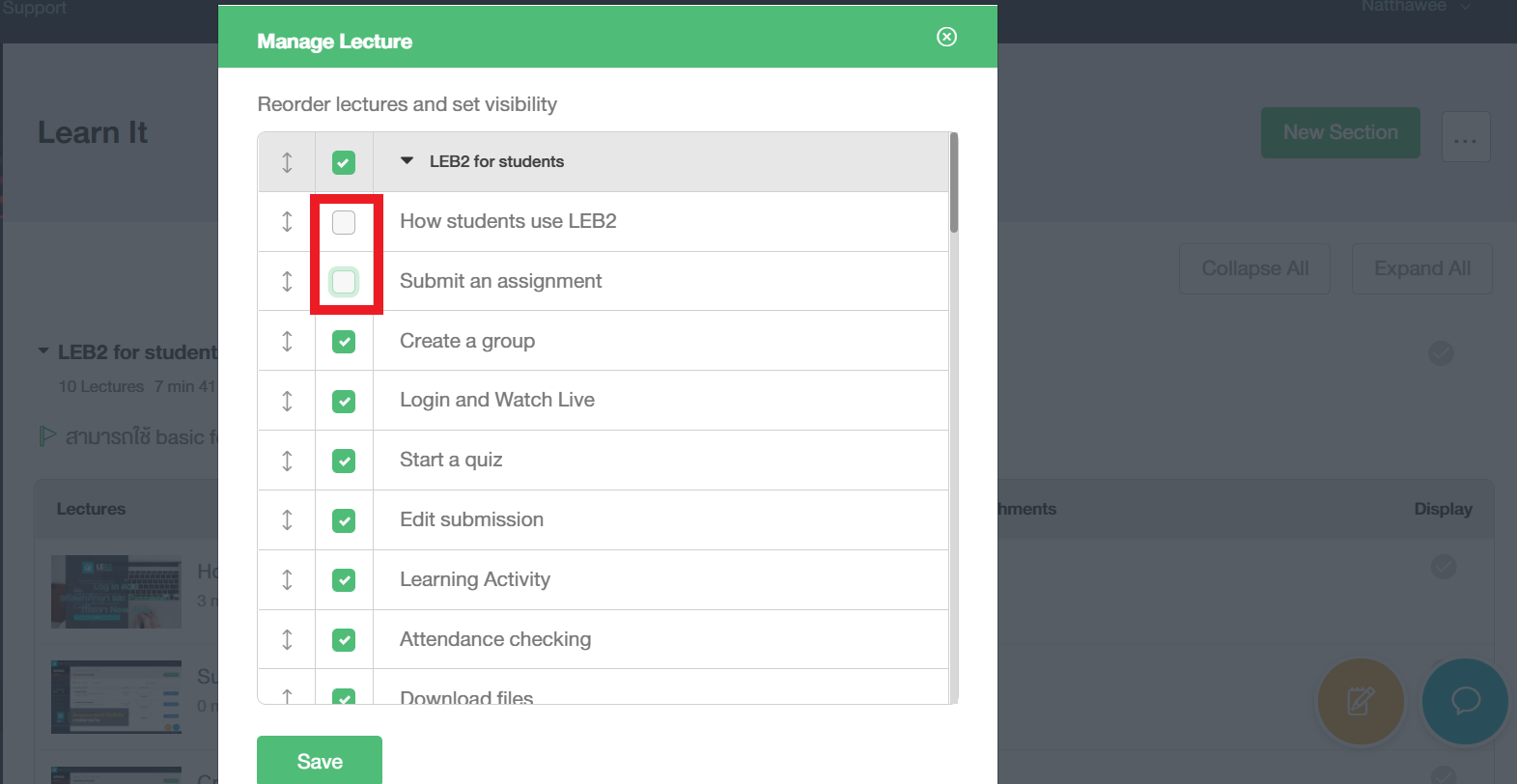Click reorder handle for Create a group

pos(287,341)
